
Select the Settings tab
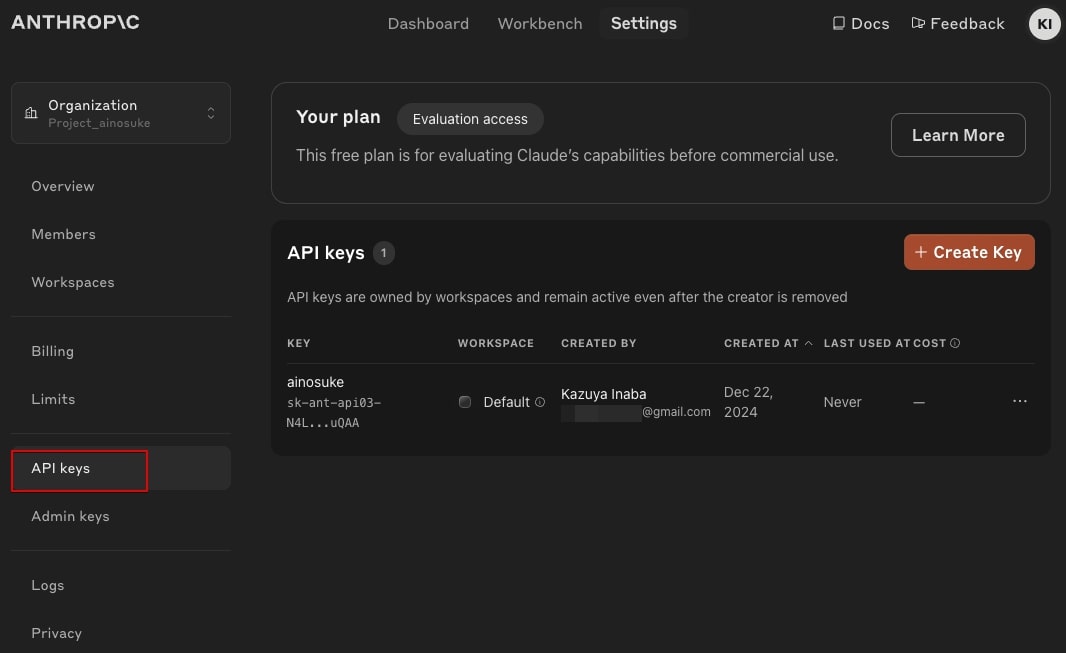coord(644,23)
